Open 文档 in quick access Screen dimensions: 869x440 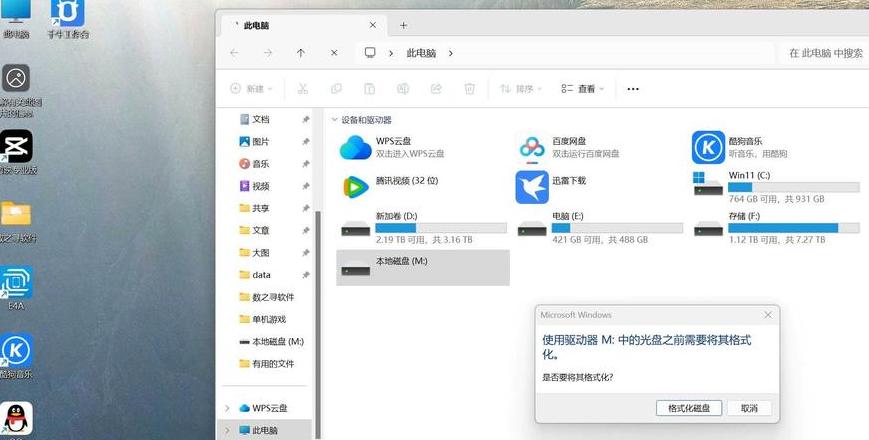click(260, 119)
